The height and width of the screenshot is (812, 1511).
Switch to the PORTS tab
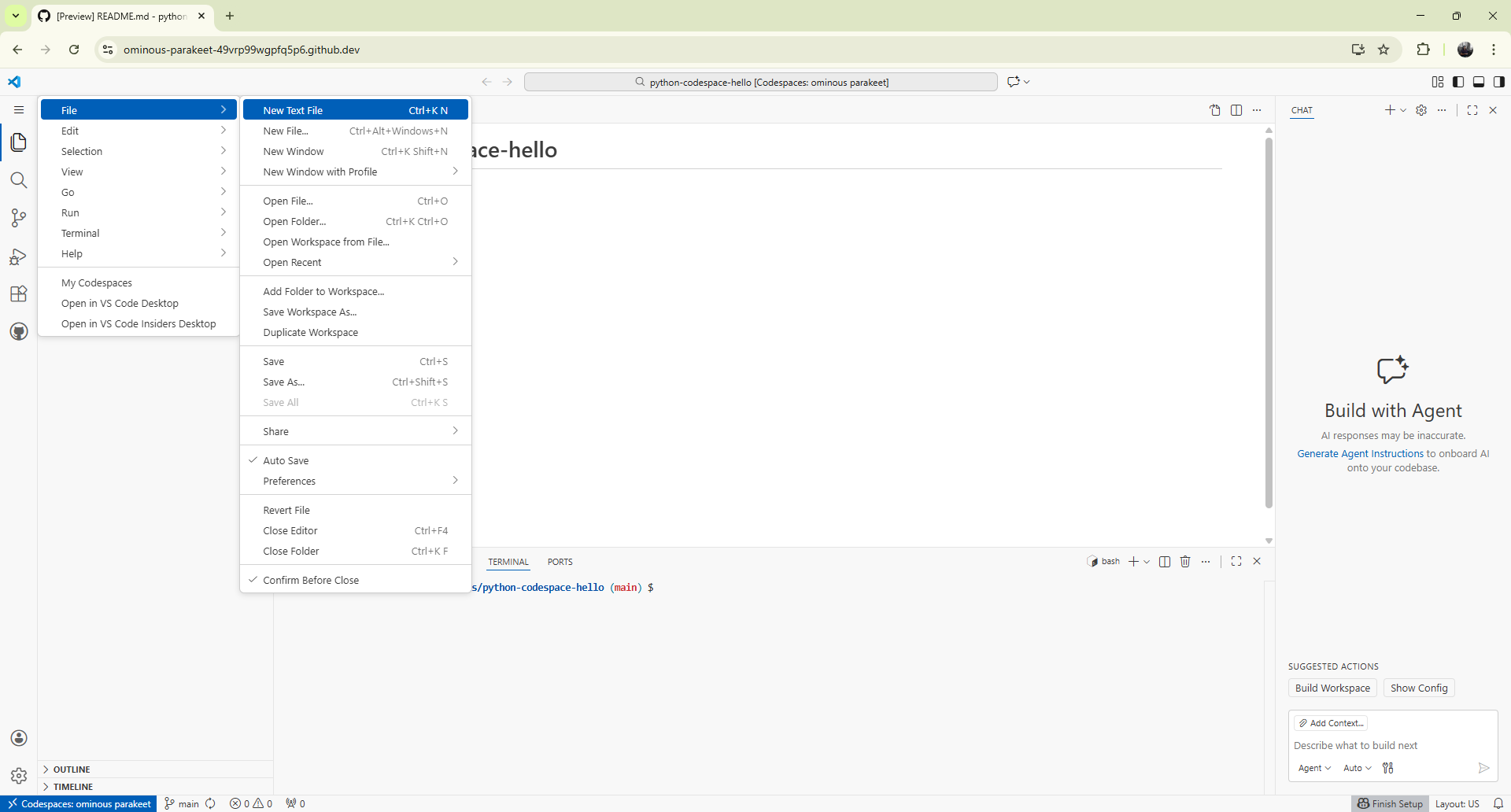(x=560, y=562)
